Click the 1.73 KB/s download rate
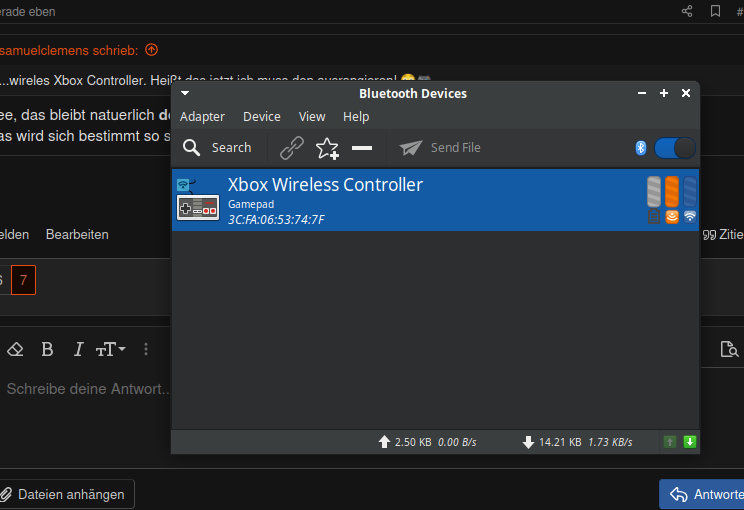Viewport: 744px width, 510px height. (x=610, y=442)
